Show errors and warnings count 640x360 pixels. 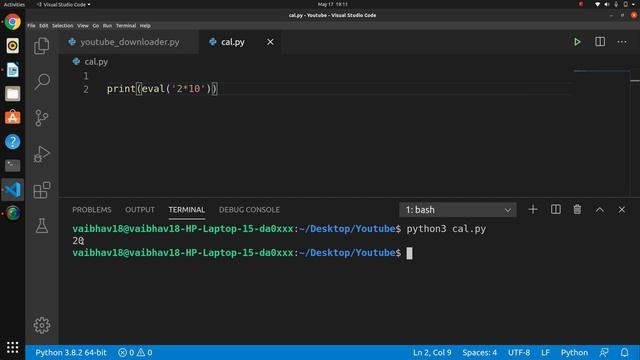[135, 352]
